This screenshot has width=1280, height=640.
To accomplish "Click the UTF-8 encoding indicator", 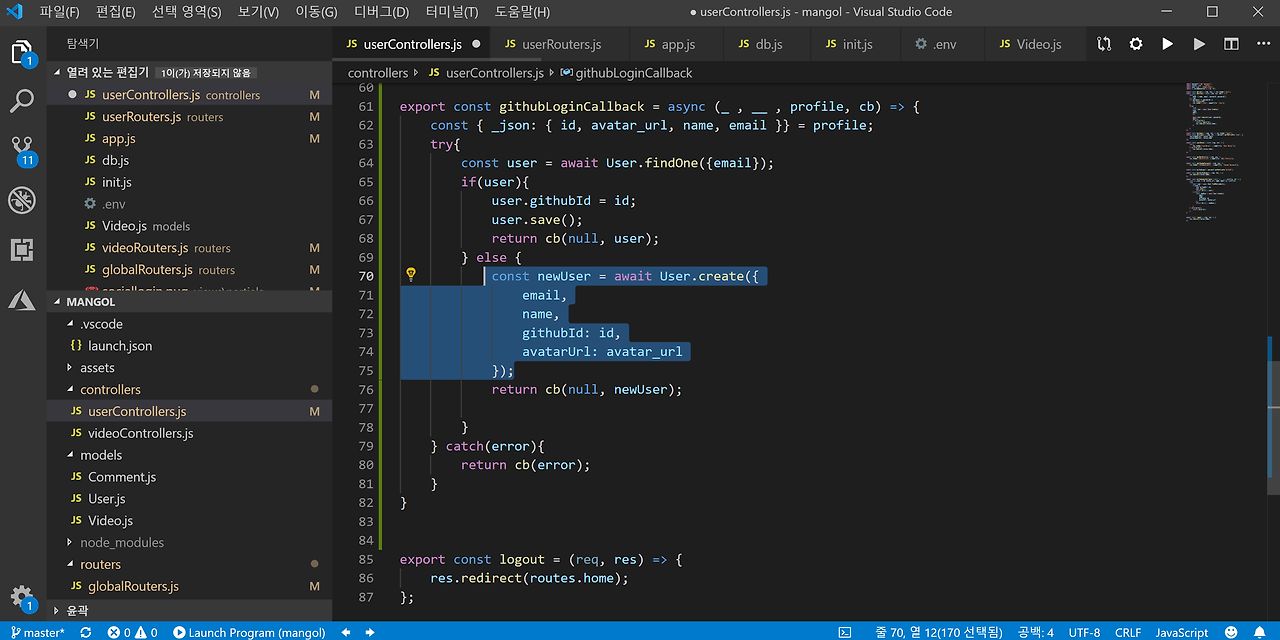I will point(1084,632).
